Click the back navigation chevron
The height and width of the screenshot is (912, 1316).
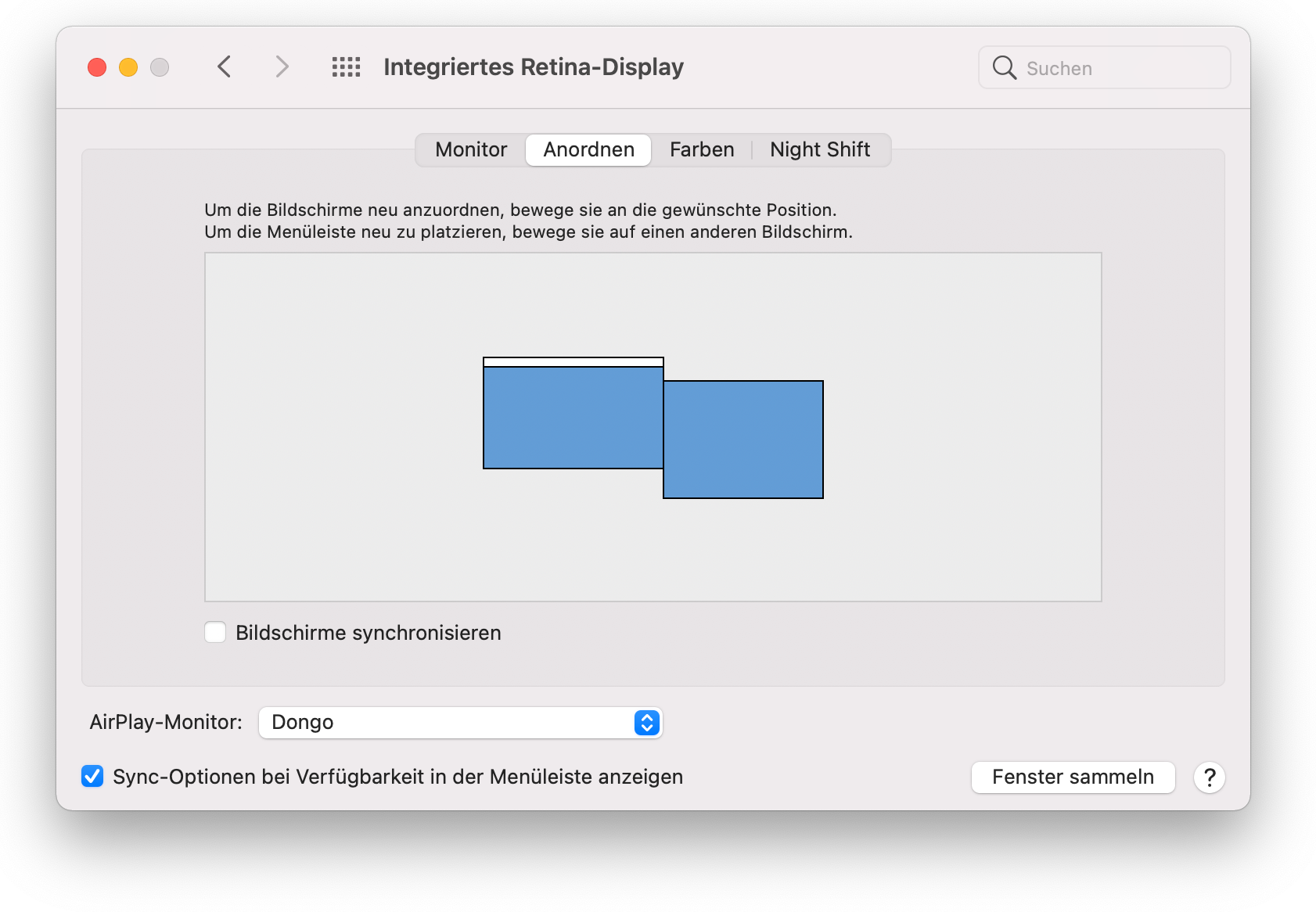pyautogui.click(x=225, y=67)
